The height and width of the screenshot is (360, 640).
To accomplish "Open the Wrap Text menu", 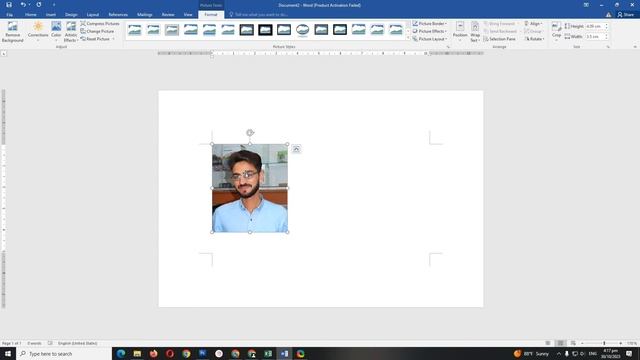I will click(x=475, y=32).
